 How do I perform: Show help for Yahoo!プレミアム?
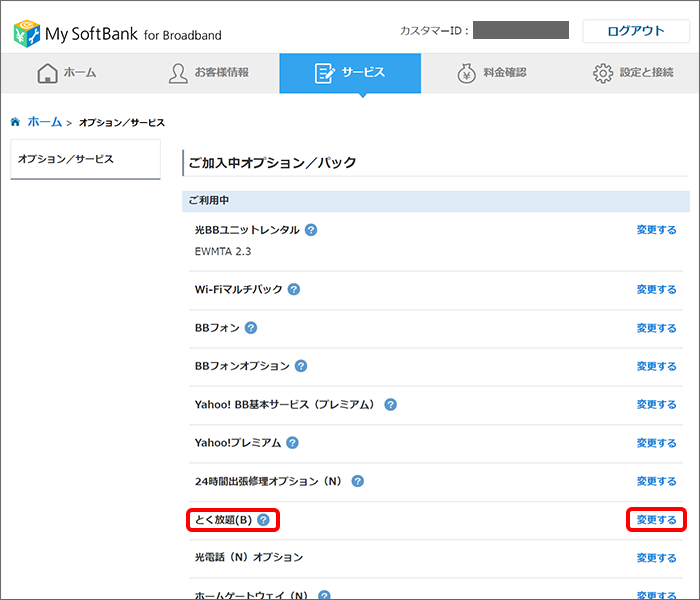[293, 443]
